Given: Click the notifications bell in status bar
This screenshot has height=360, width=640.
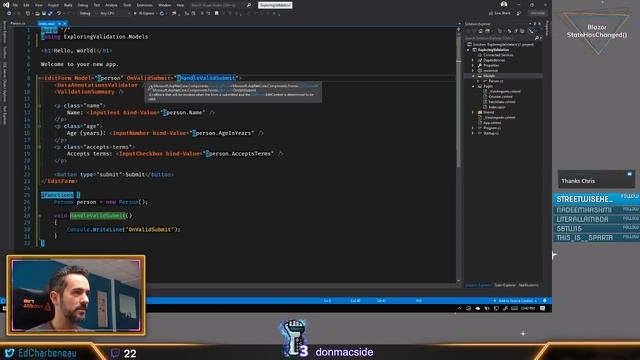Looking at the screenshot, I should click(x=545, y=301).
